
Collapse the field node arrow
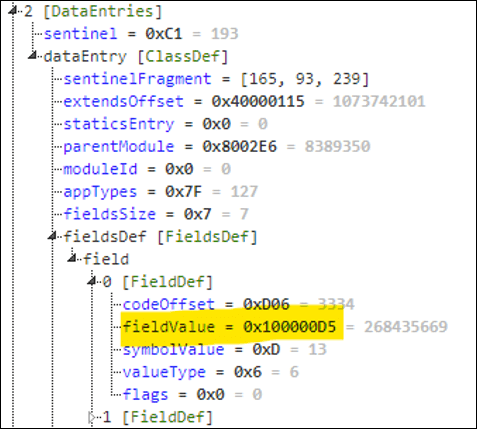(x=72, y=258)
